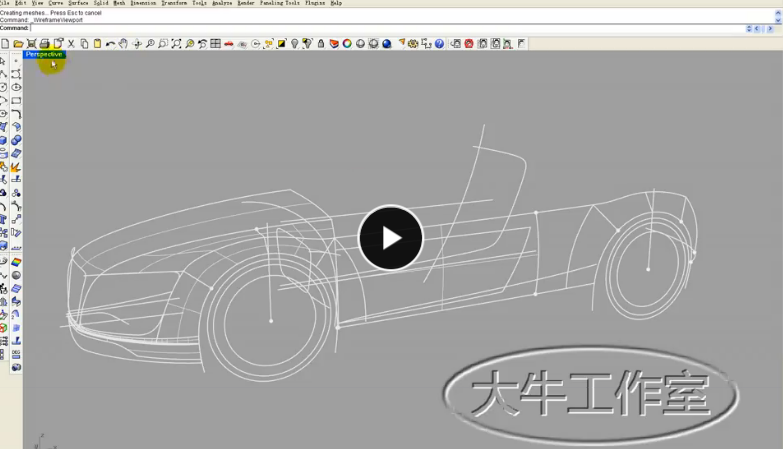This screenshot has height=472, width=783.
Task: Open the Solid menu
Action: (x=101, y=3)
